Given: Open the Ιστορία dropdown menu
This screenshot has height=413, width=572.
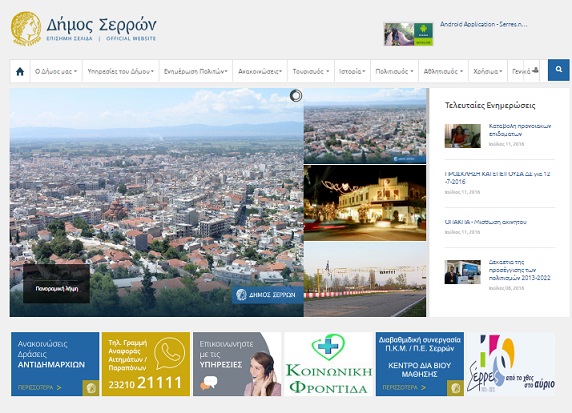Looking at the screenshot, I should [352, 72].
